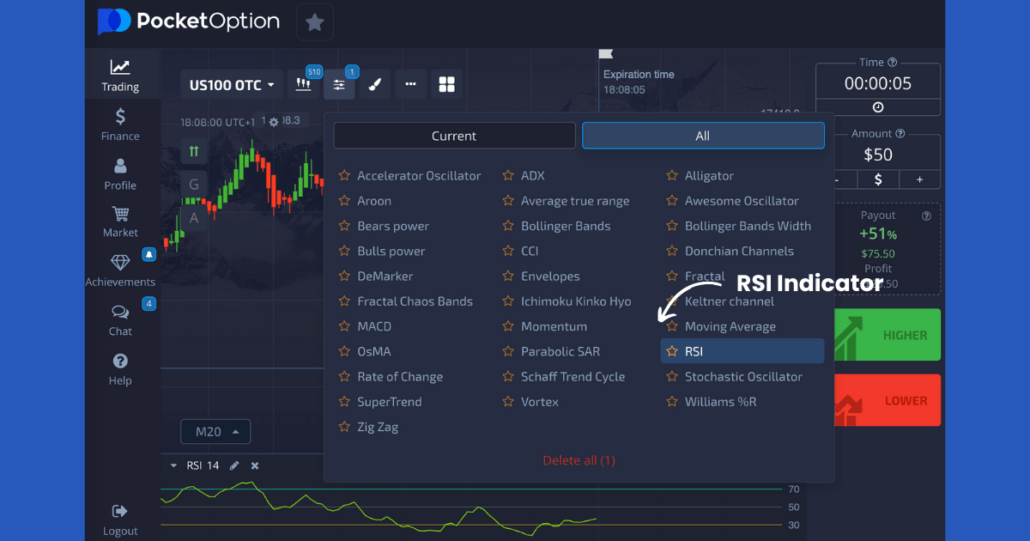
Task: Open the Help question mark section
Action: [120, 369]
